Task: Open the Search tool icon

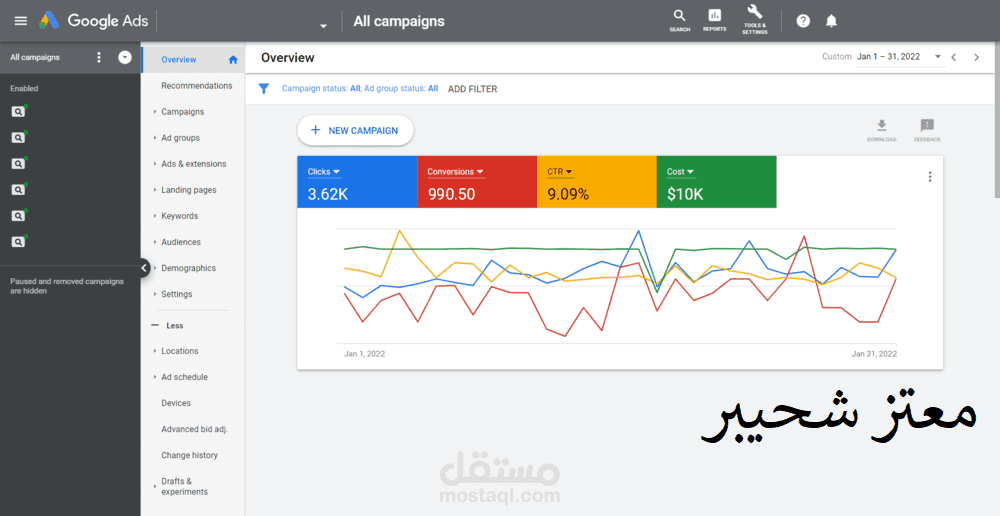Action: [x=680, y=20]
